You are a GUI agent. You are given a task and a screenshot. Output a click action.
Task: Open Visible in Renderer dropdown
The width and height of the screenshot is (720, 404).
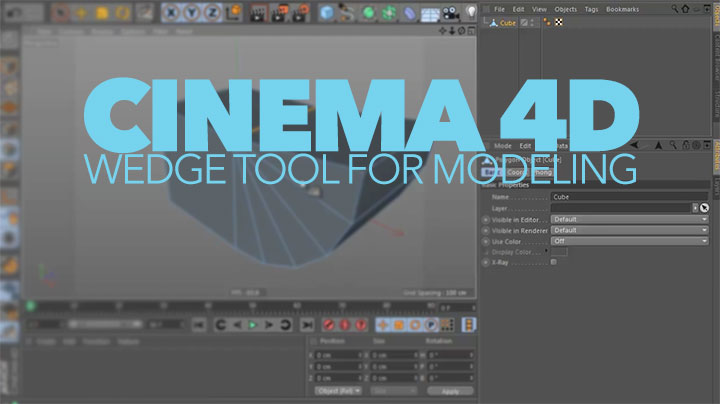(629, 230)
